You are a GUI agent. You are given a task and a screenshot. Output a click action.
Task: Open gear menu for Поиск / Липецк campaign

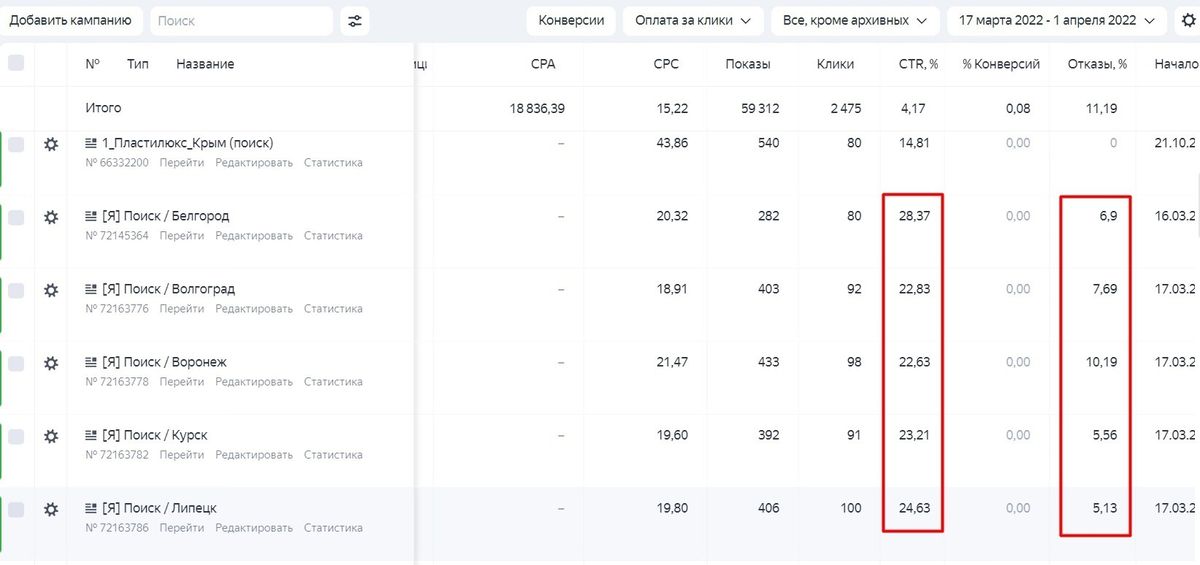(51, 509)
